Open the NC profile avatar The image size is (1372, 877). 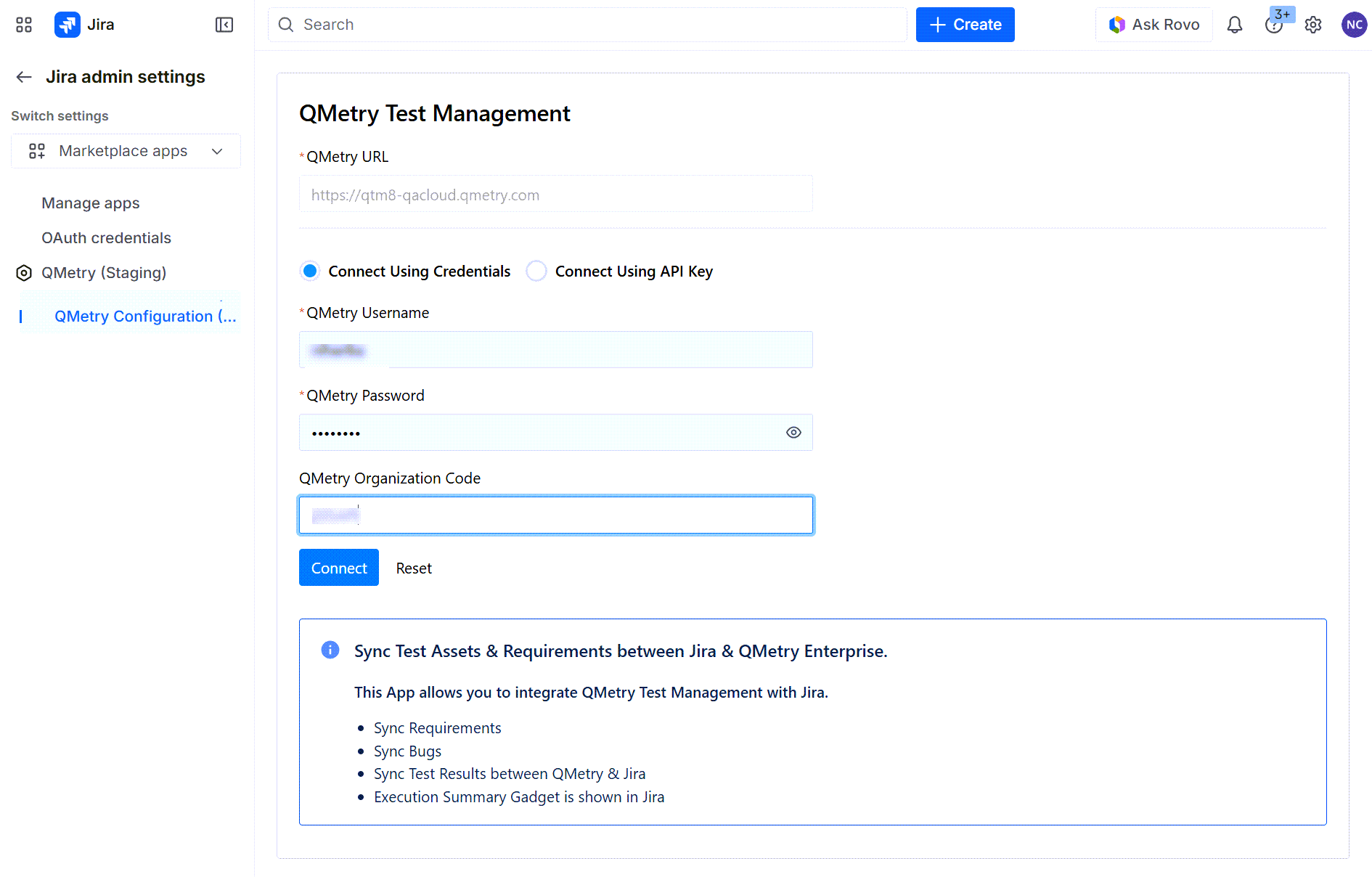click(1354, 25)
